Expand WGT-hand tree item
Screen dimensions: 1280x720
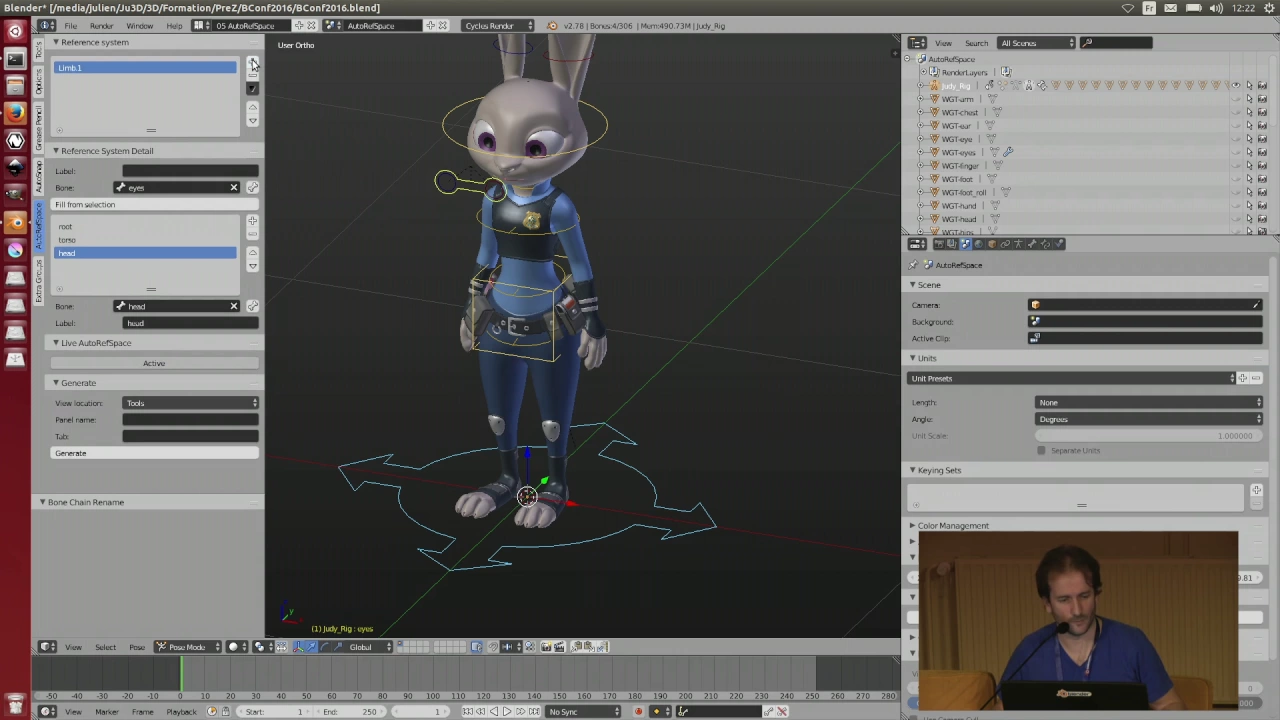pyautogui.click(x=921, y=206)
